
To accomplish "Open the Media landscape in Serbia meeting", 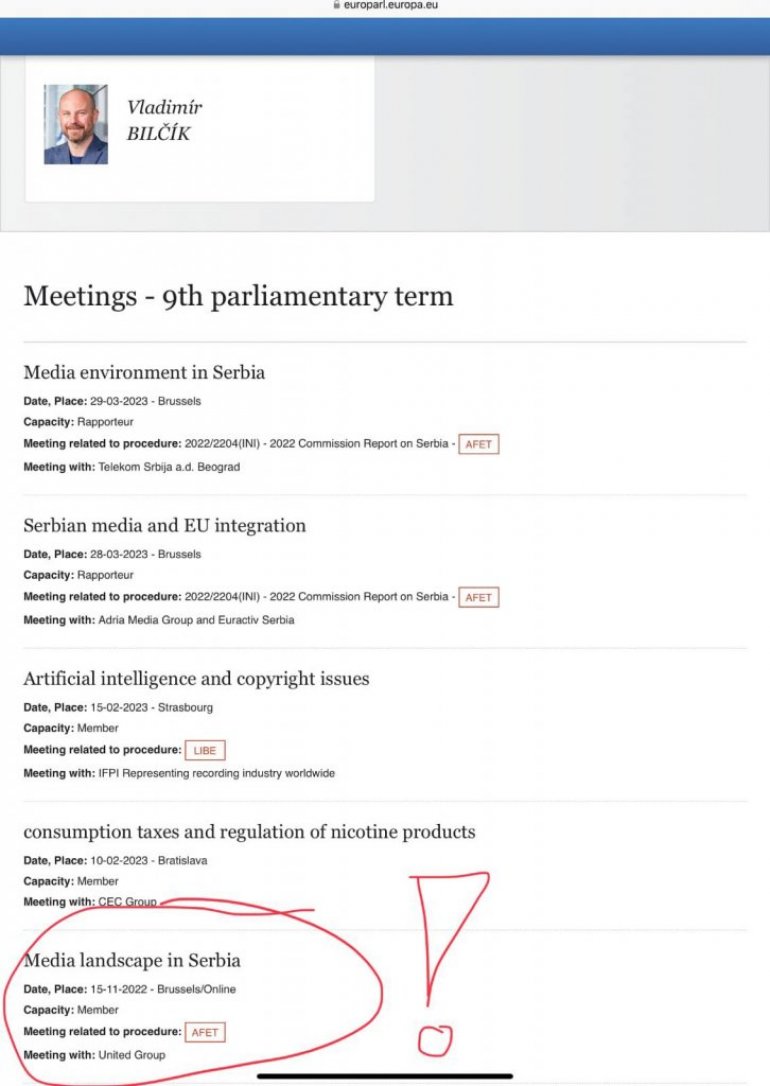I will pos(132,961).
